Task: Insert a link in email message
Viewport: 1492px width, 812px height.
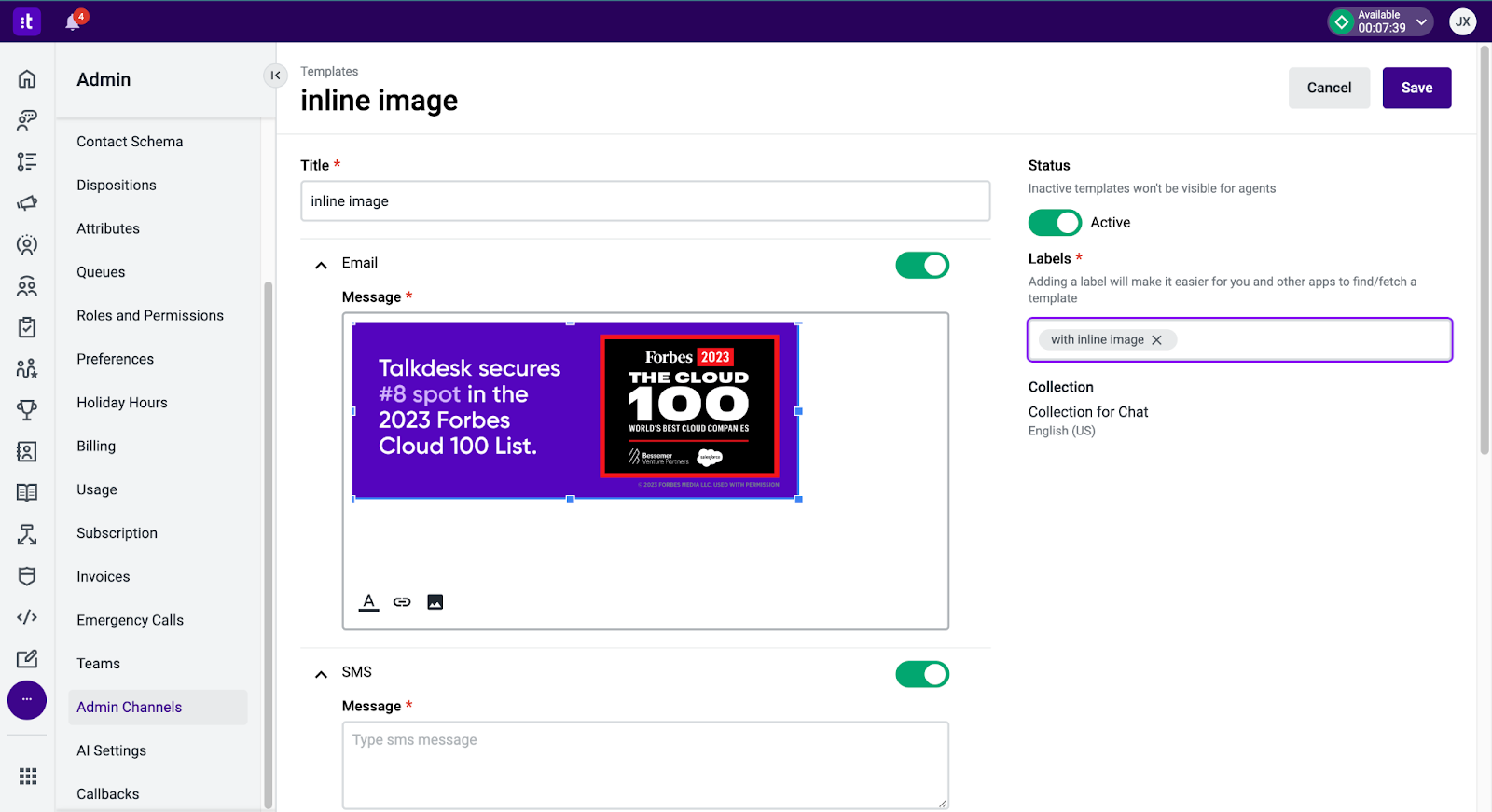Action: (x=402, y=602)
